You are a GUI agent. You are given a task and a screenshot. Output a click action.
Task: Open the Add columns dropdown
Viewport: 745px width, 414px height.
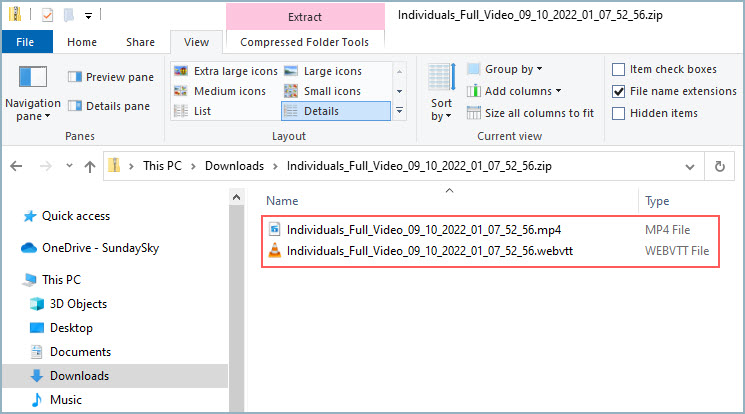coord(514,91)
